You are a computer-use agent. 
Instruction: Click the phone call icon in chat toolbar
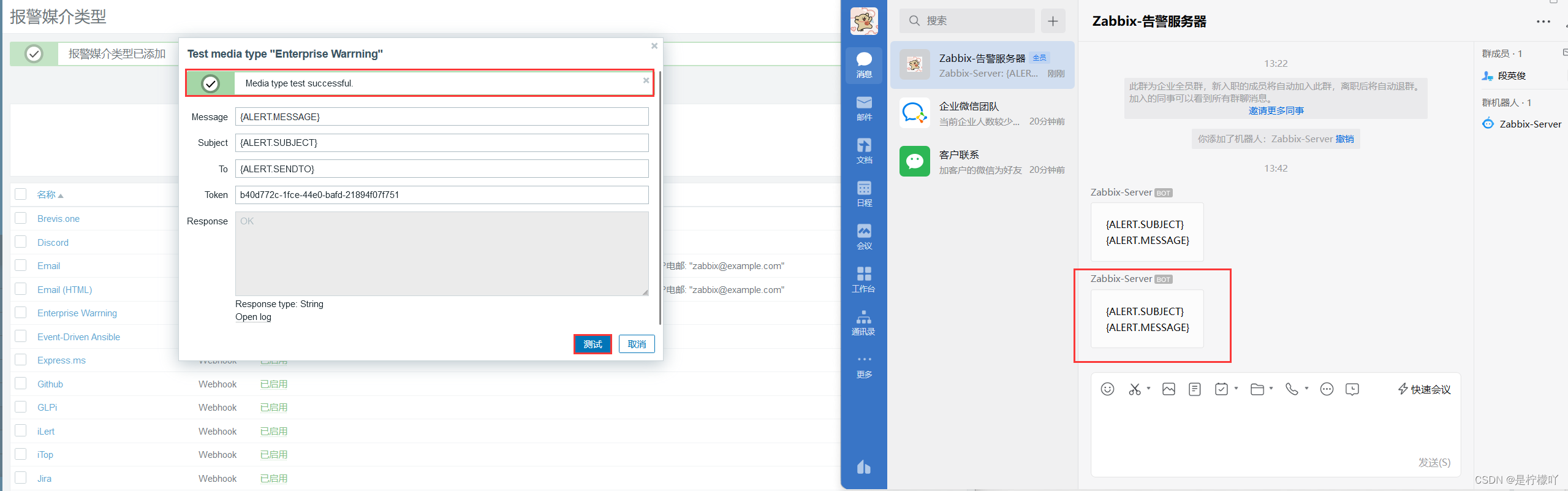(1292, 389)
